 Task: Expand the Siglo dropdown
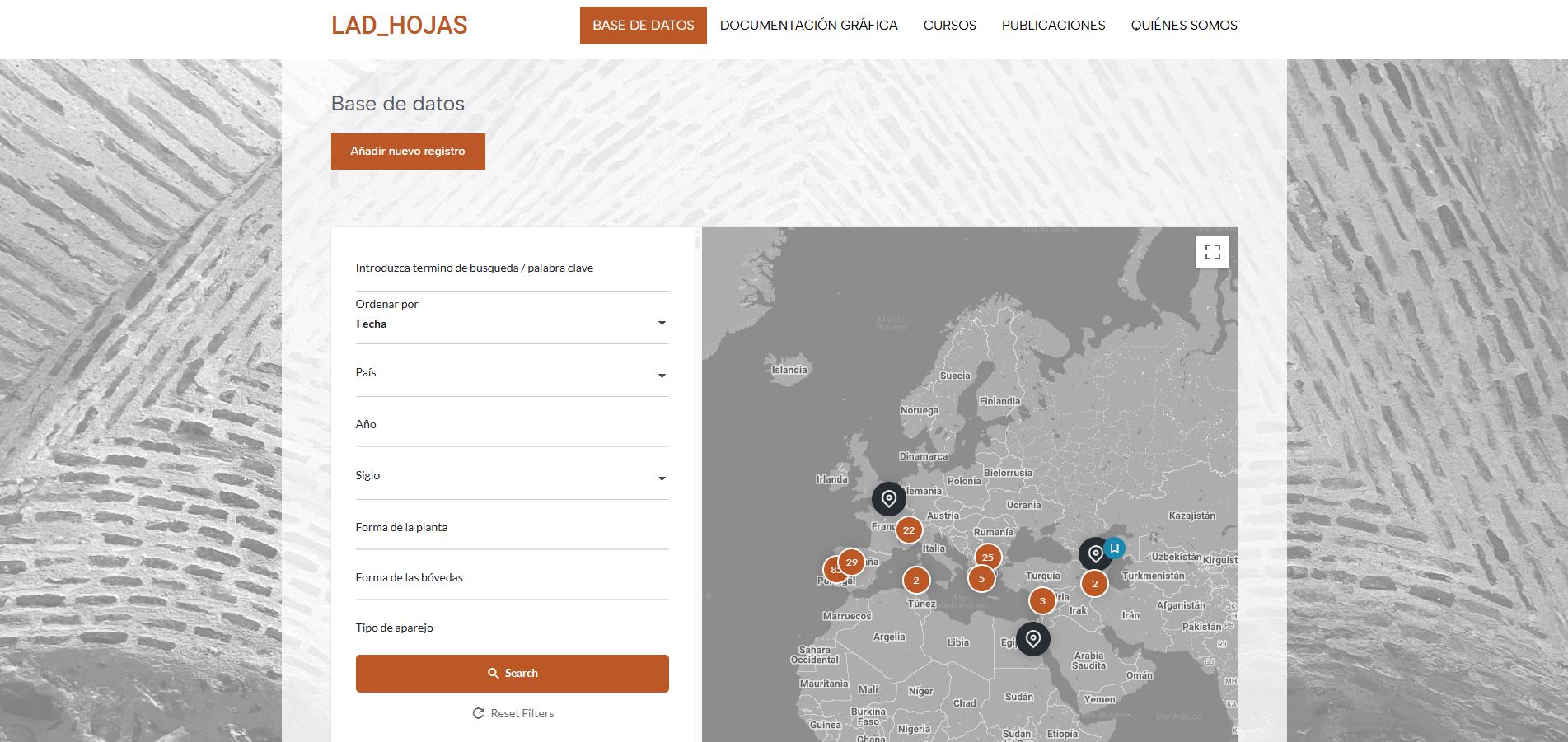coord(511,477)
